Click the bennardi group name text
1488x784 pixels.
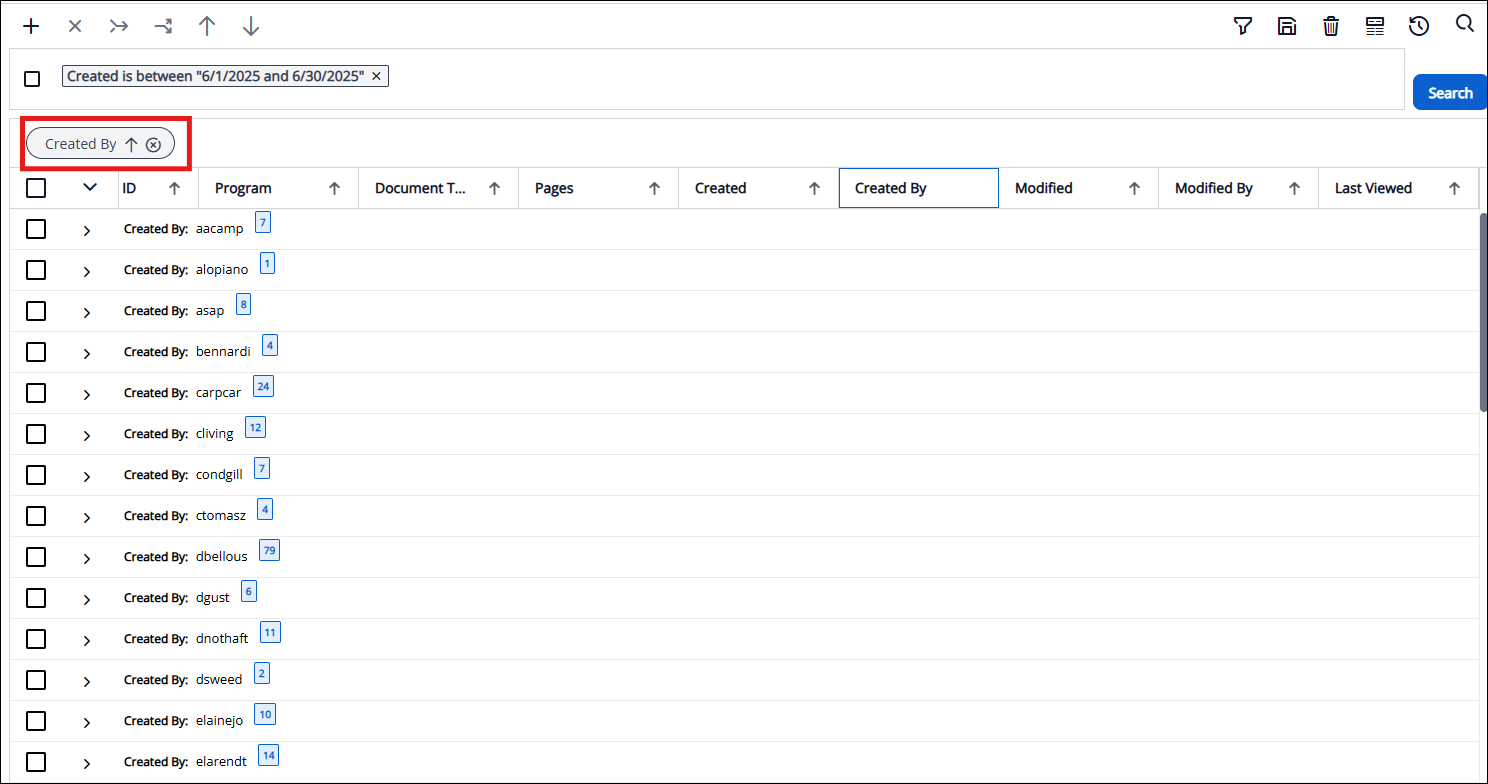tap(223, 352)
